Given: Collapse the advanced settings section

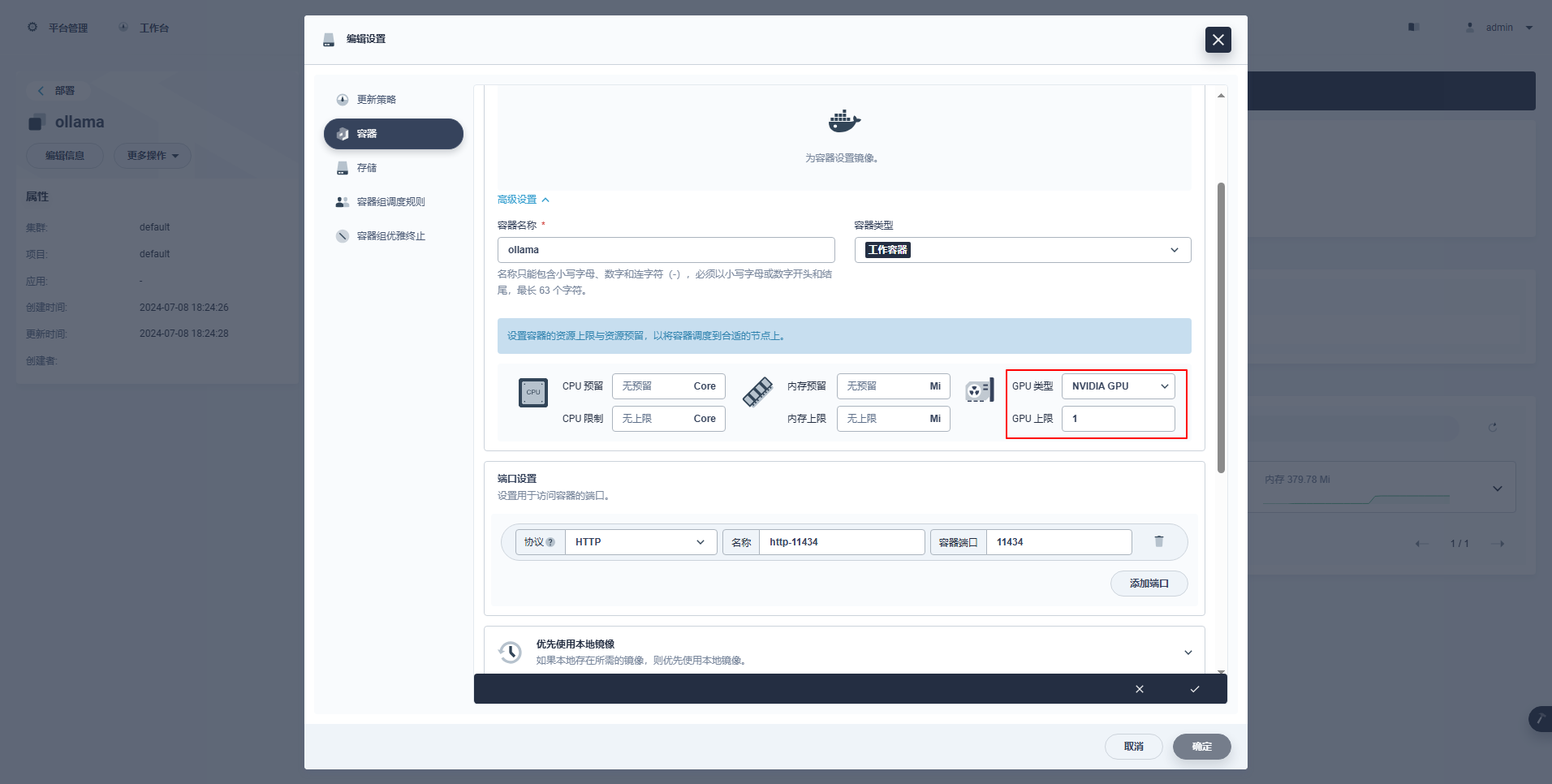Looking at the screenshot, I should tap(524, 200).
